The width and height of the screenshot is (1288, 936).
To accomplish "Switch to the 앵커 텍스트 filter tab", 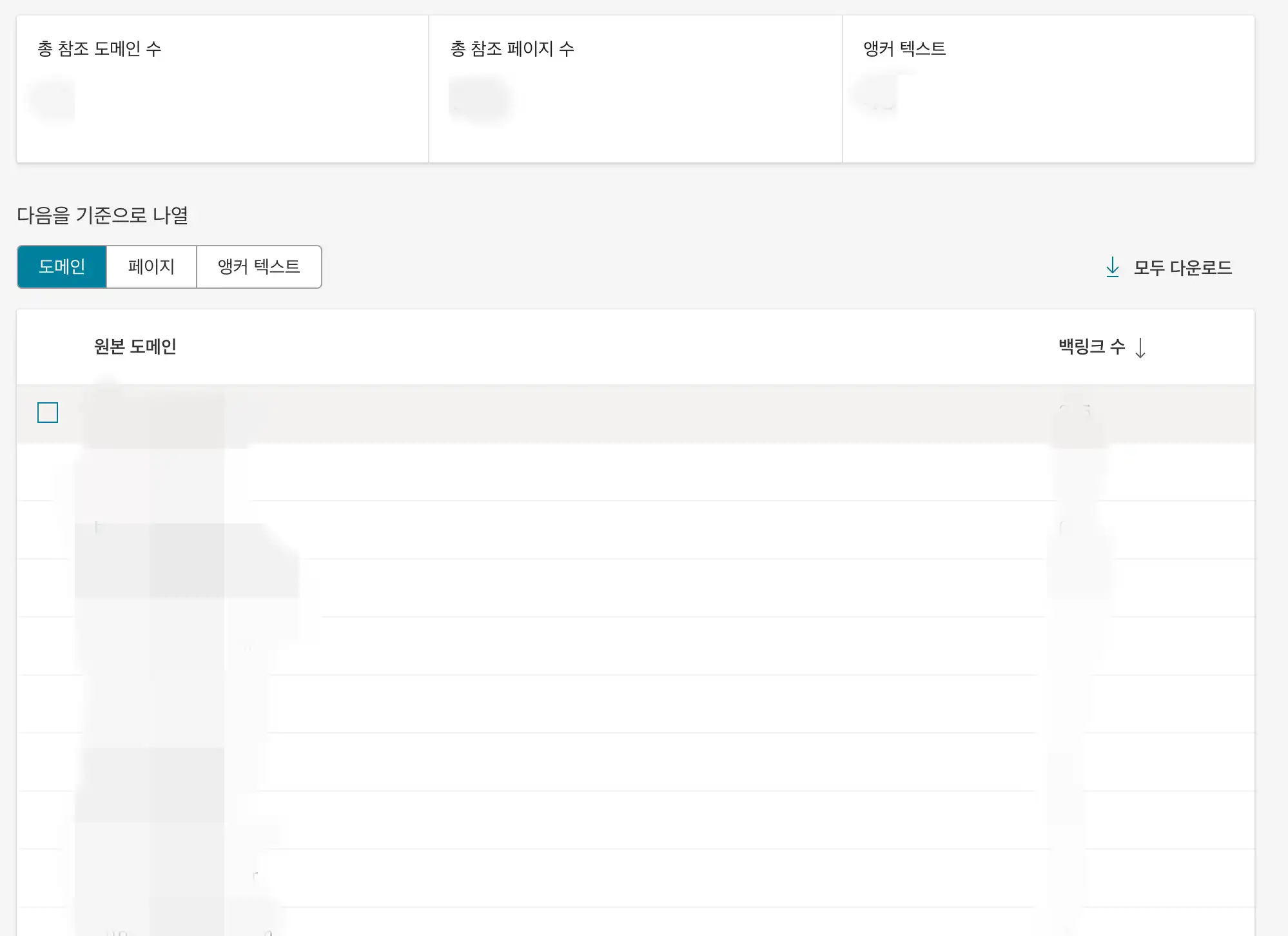I will [259, 267].
